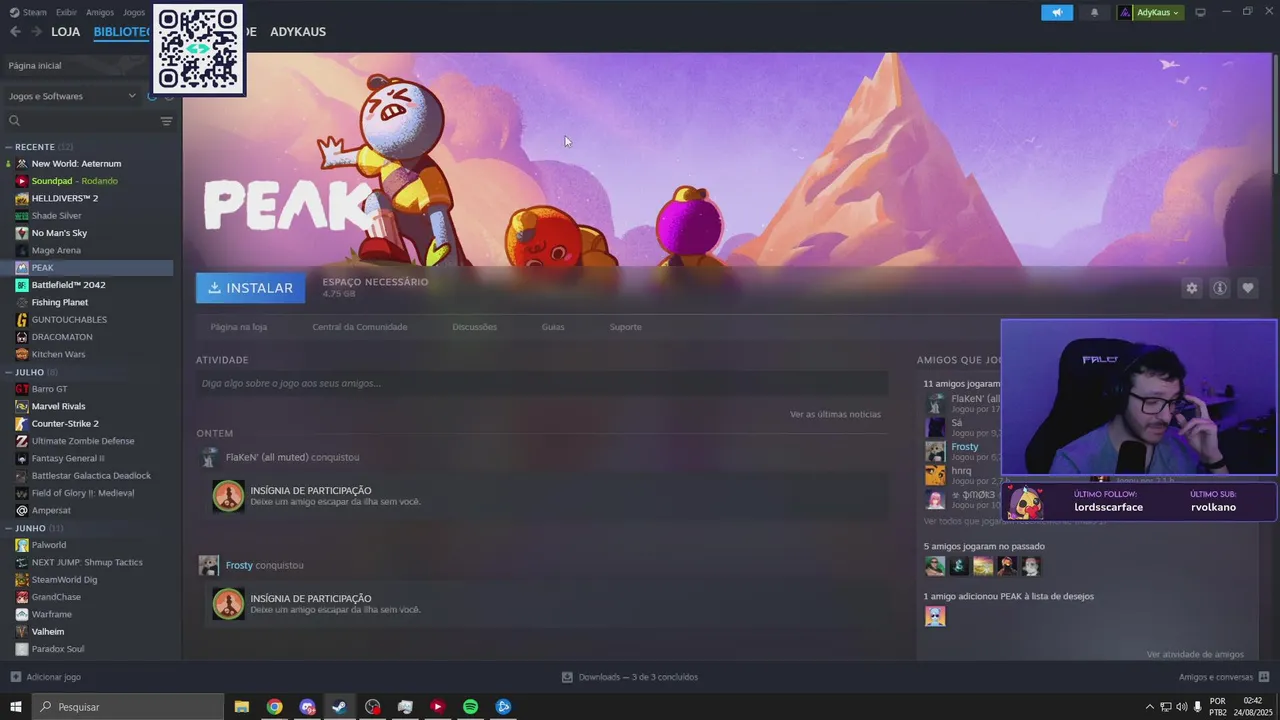This screenshot has width=1280, height=720.
Task: Click the Warframe game icon
Action: click(x=22, y=614)
